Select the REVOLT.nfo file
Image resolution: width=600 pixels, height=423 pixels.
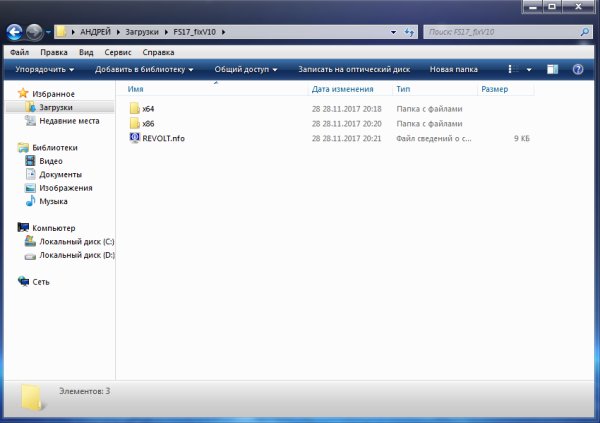(163, 137)
